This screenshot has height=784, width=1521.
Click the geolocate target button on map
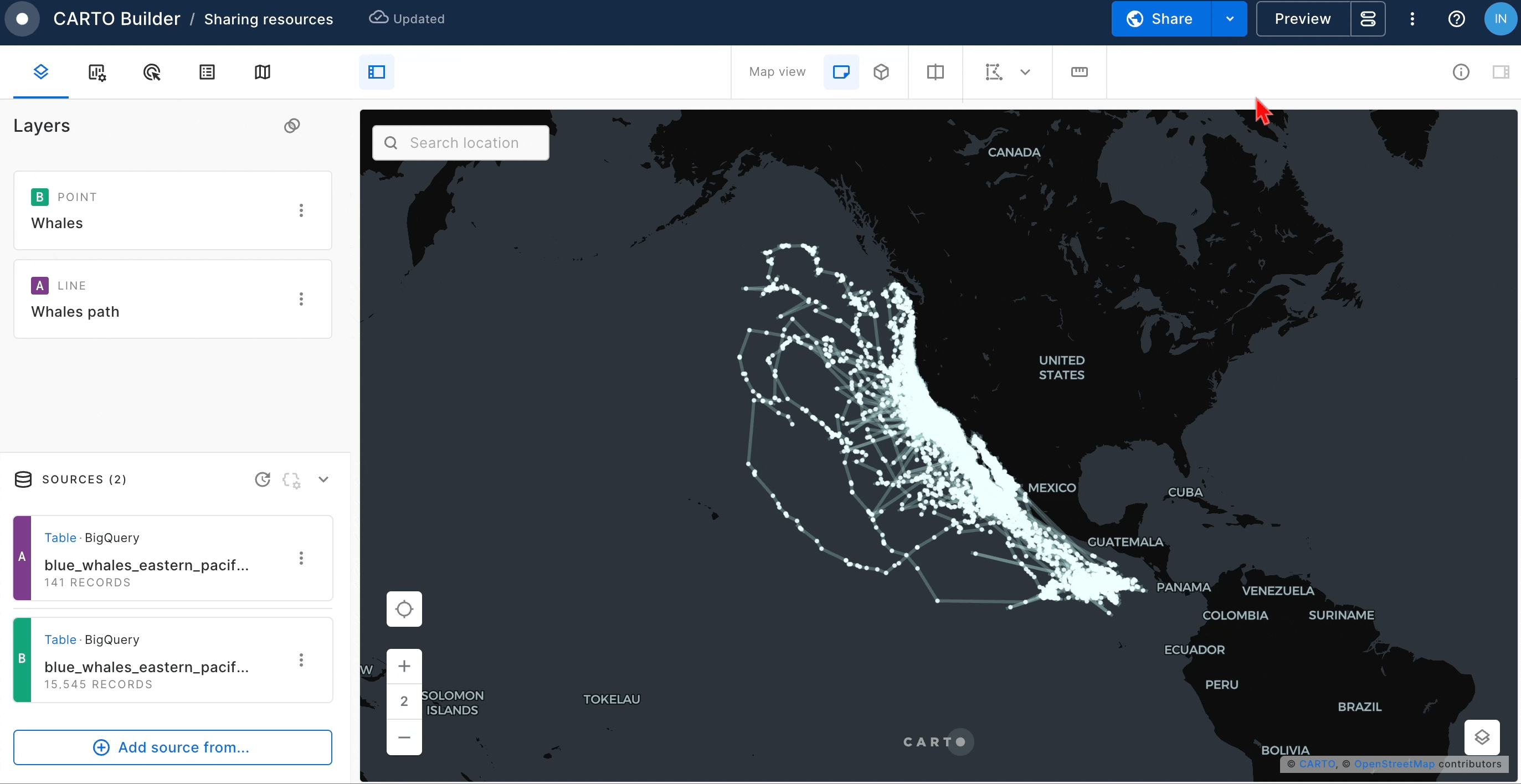tap(404, 608)
